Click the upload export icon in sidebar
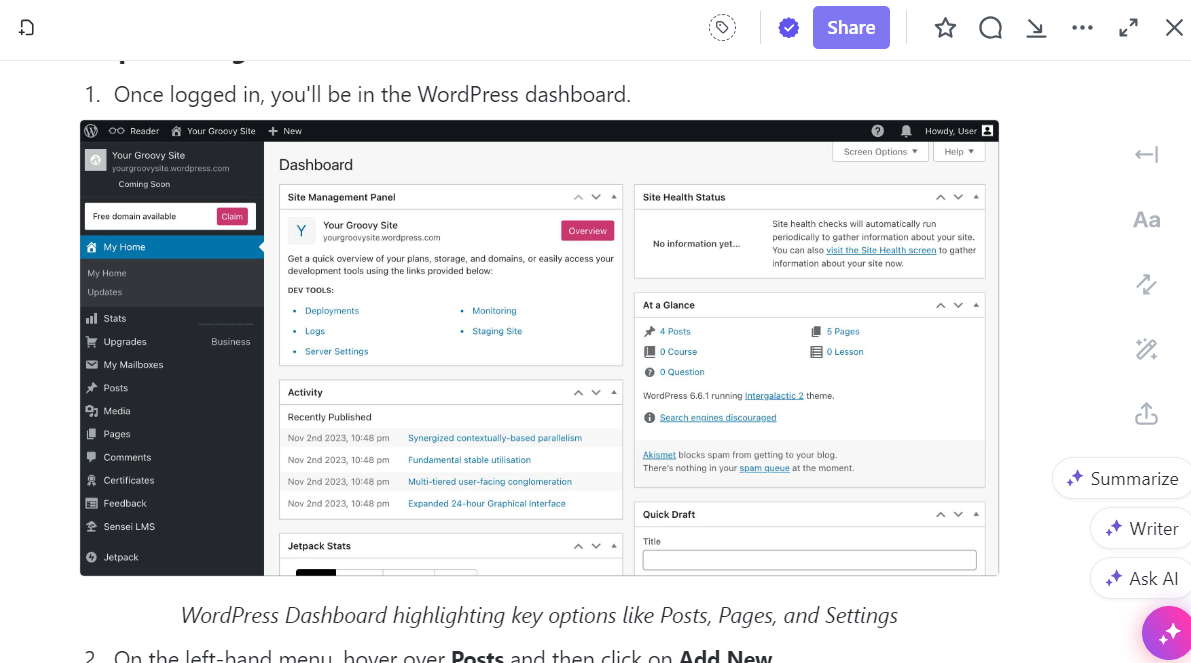This screenshot has width=1191, height=663. coord(1146,414)
